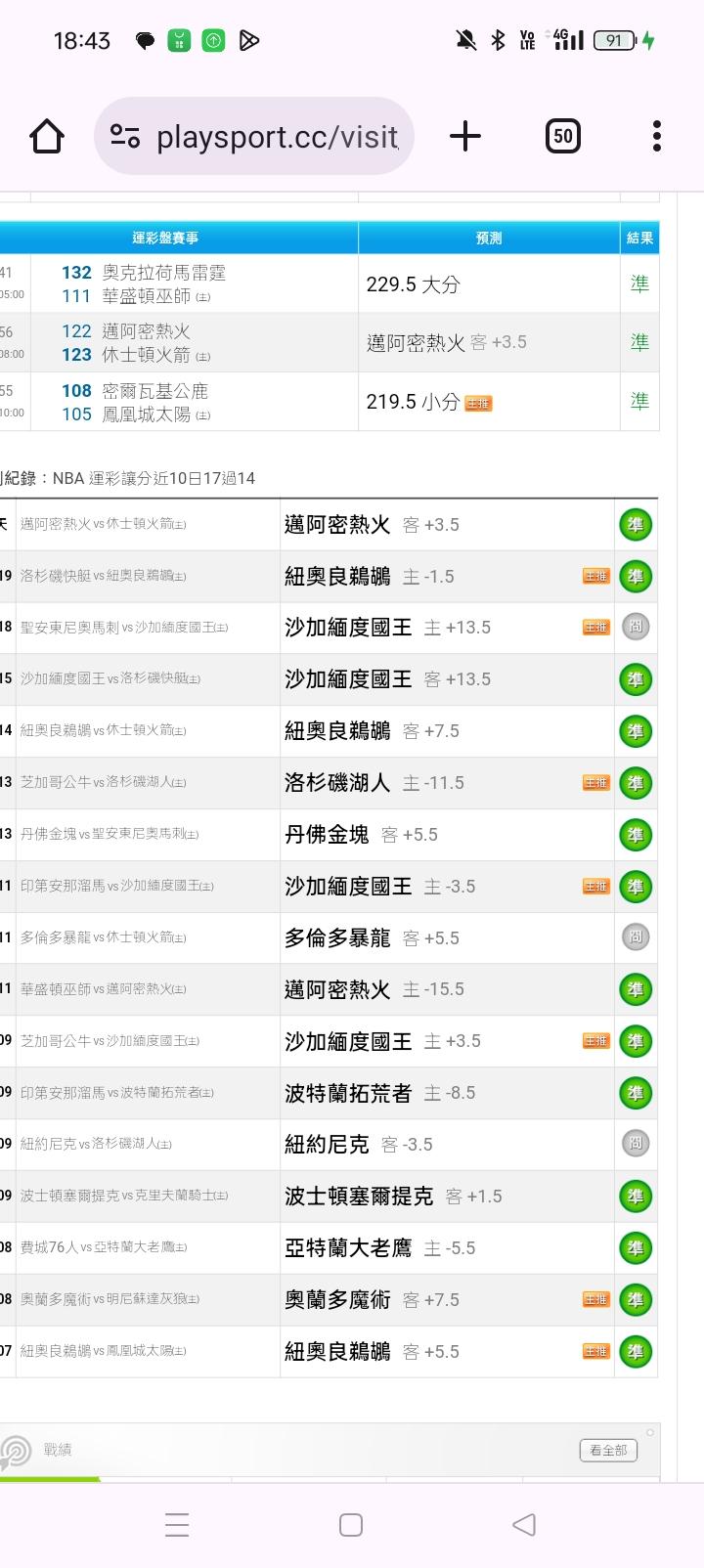Click matchup 芝加哥公牛 vs 洛杉磯湖人
This screenshot has height=1568, width=704.
[104, 782]
